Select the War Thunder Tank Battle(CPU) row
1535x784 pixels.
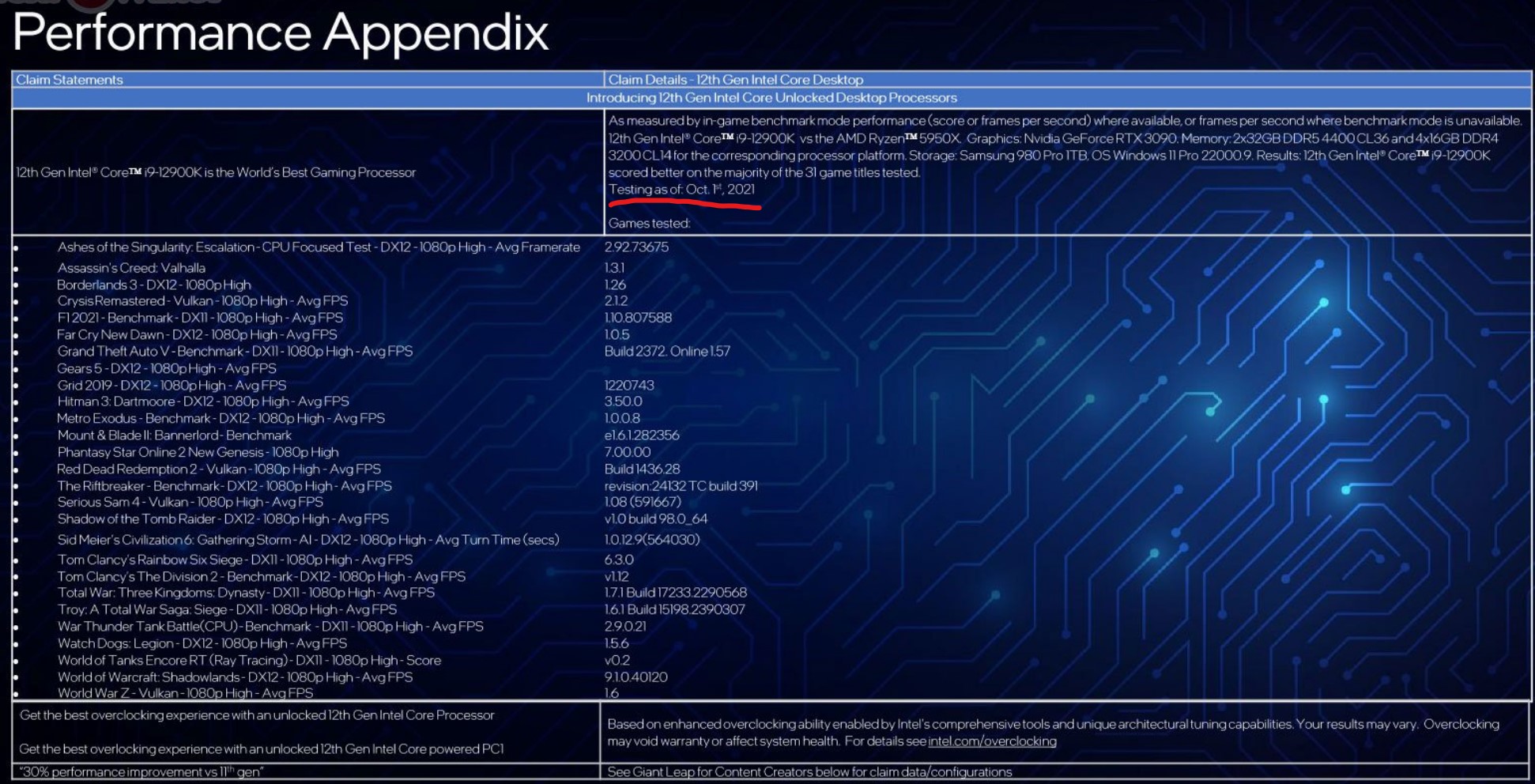270,627
